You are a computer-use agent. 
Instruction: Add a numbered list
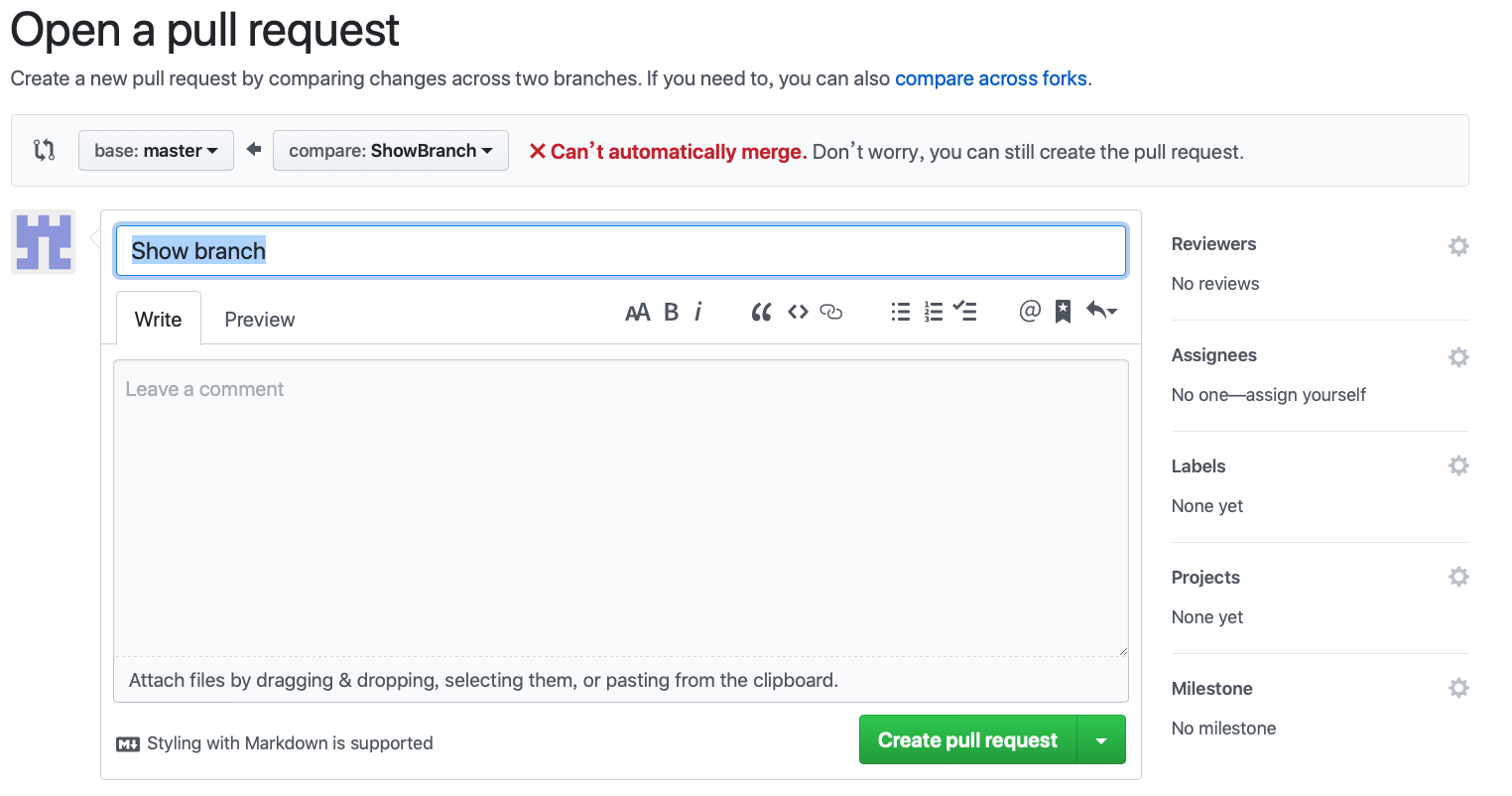(x=934, y=313)
